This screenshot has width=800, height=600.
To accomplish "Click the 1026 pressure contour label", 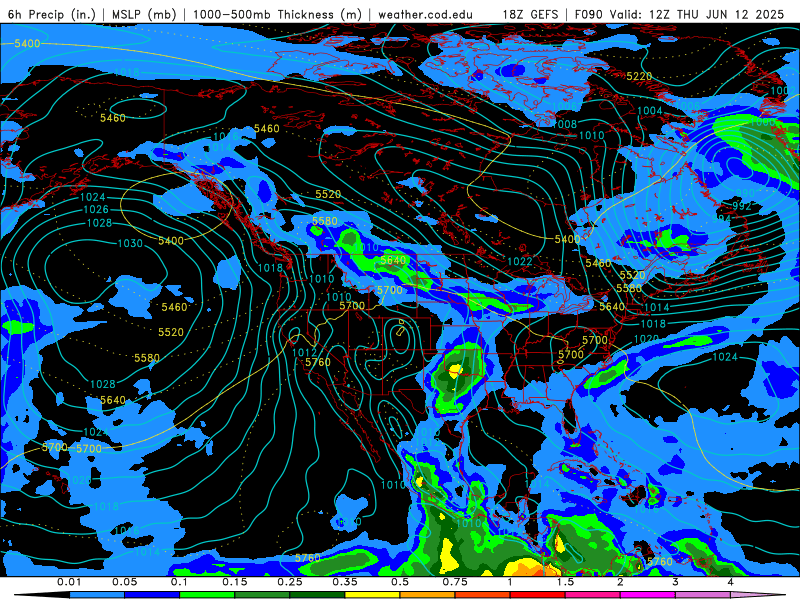I will pos(96,210).
